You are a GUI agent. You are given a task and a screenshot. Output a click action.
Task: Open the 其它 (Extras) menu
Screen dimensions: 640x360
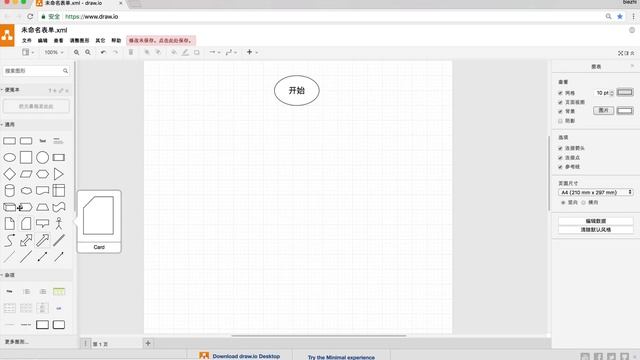pos(100,40)
